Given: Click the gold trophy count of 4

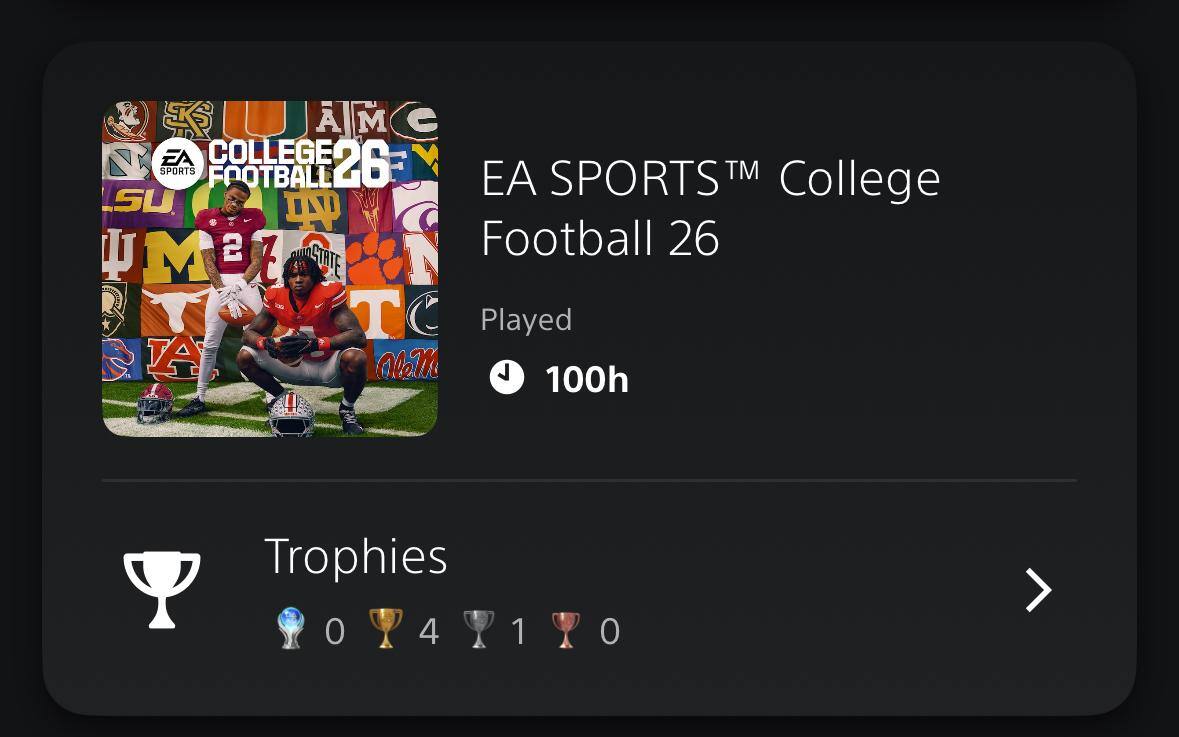Looking at the screenshot, I should tap(428, 632).
